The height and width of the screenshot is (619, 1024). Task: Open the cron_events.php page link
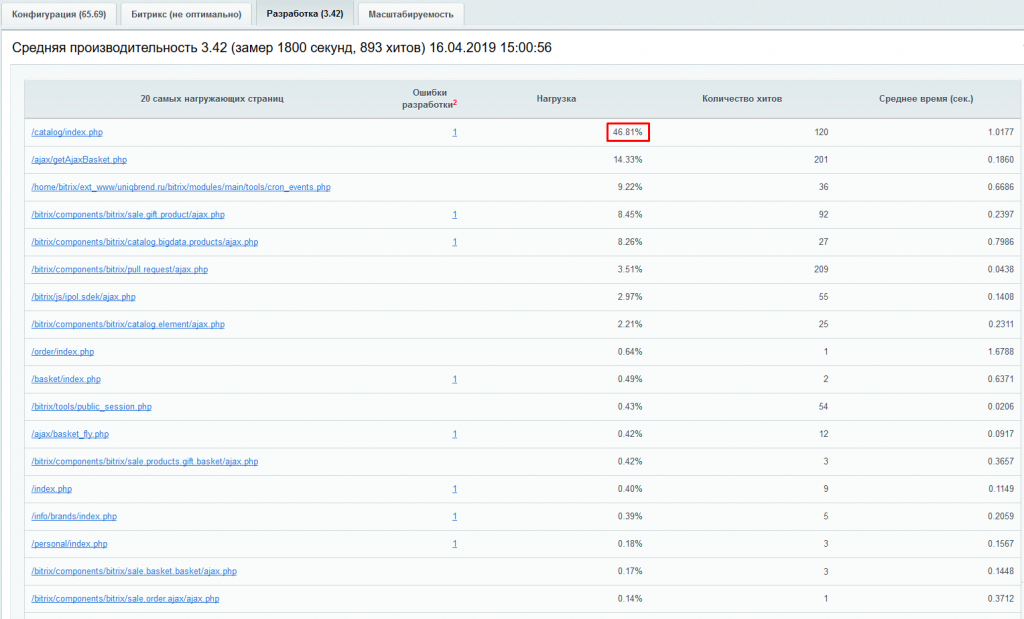click(180, 187)
